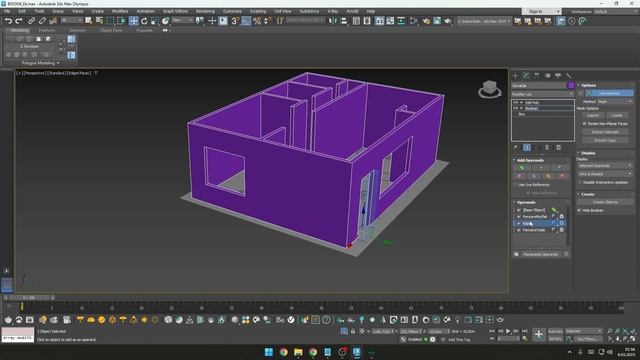
Task: Click the Manipulate Operands button
Action: coord(540,254)
